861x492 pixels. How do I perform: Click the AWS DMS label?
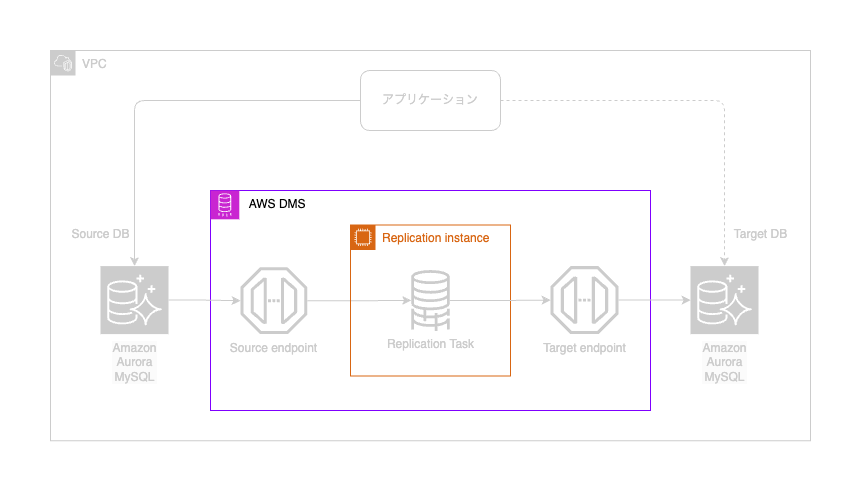(x=277, y=204)
